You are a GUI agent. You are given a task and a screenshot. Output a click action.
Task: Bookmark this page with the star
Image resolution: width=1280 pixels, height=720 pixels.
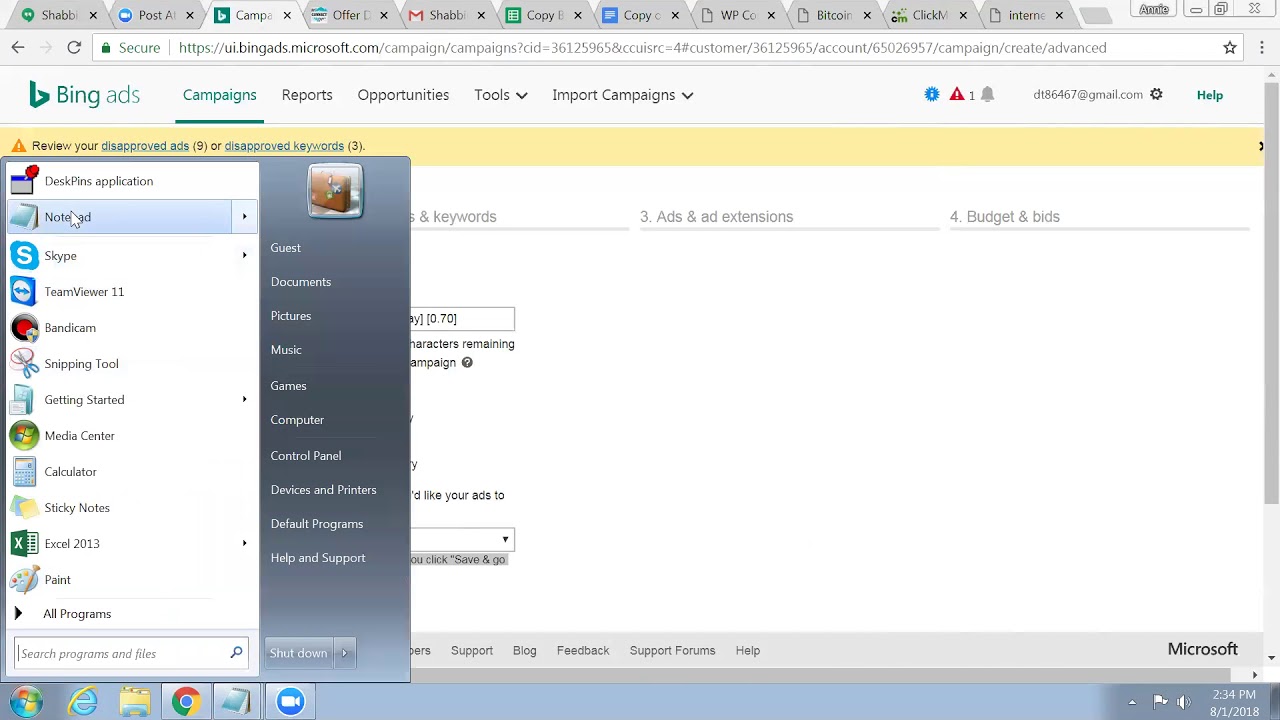[x=1230, y=47]
